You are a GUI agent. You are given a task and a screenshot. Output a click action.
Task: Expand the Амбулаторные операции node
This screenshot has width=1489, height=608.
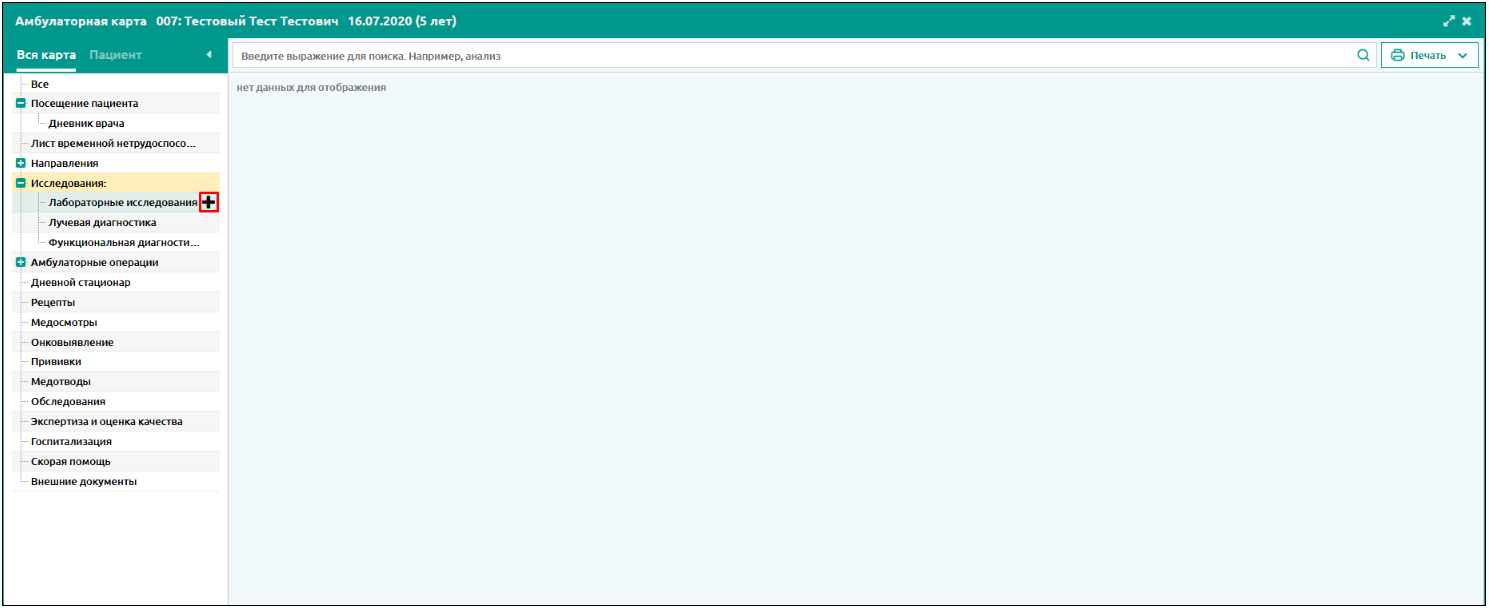coord(21,263)
